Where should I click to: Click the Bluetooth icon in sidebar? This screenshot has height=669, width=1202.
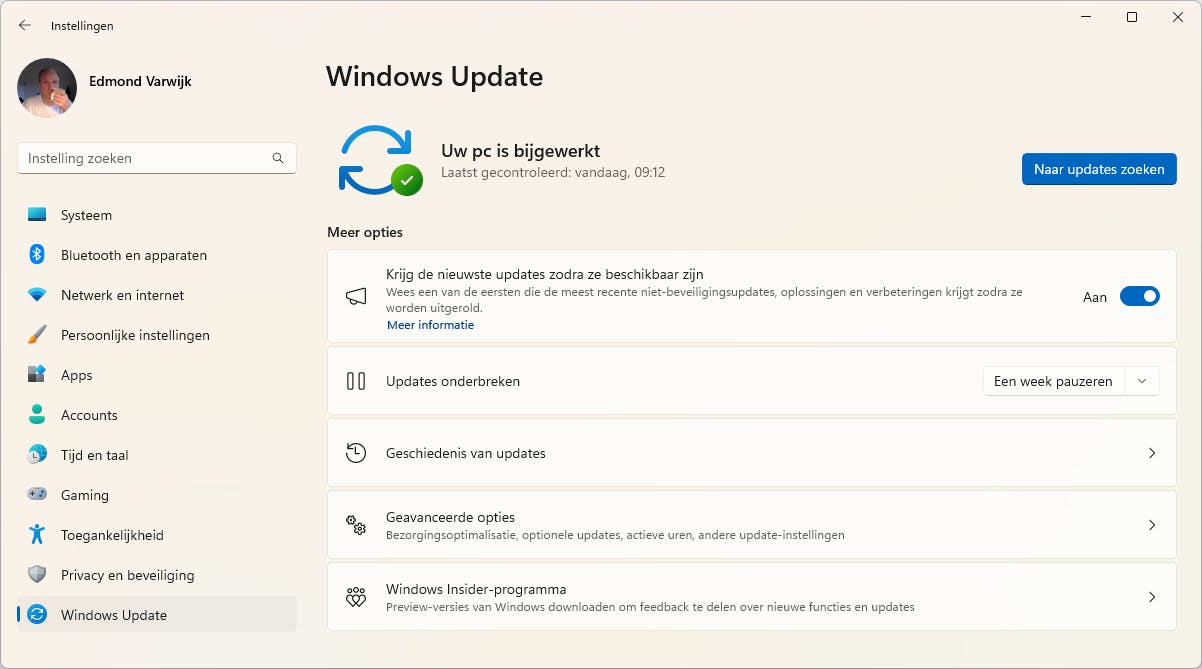pos(37,255)
